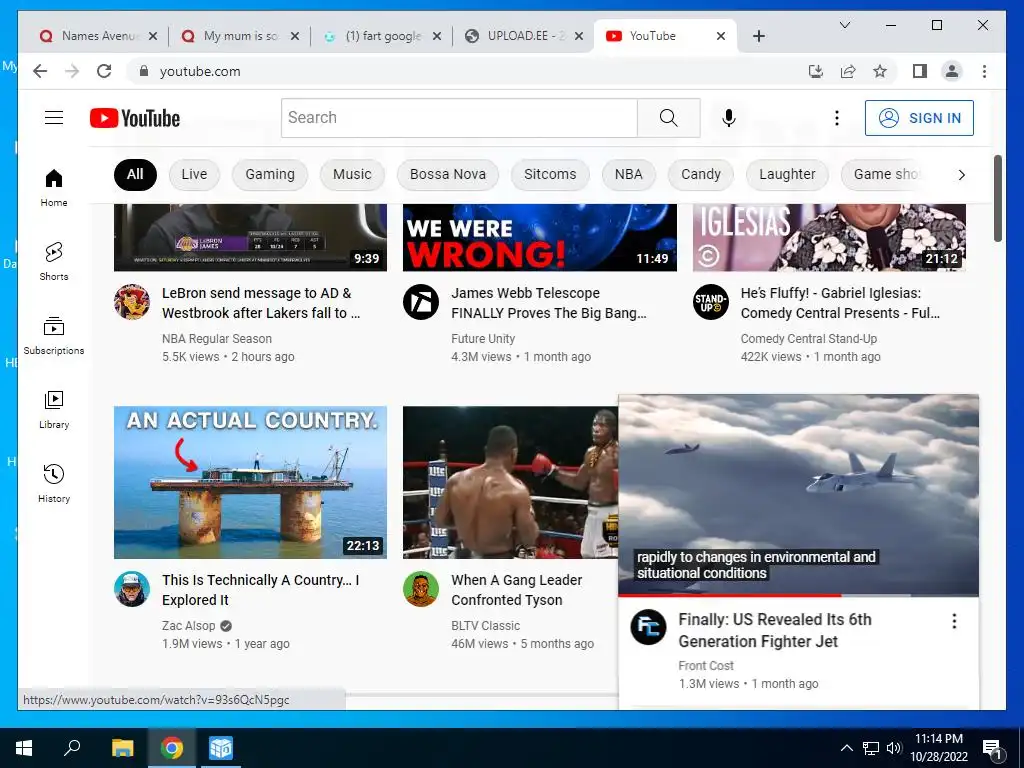Image resolution: width=1024 pixels, height=768 pixels.
Task: Select the NBA filter chip
Action: click(628, 174)
